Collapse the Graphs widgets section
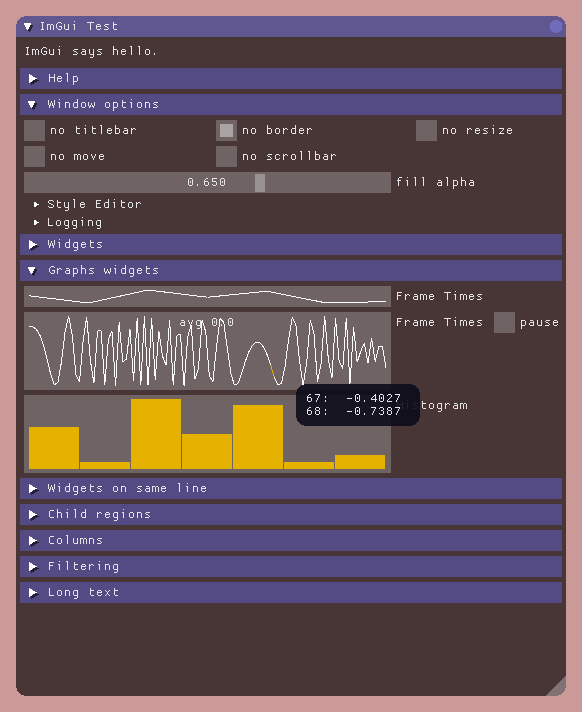Viewport: 582px width, 712px height. click(x=291, y=270)
